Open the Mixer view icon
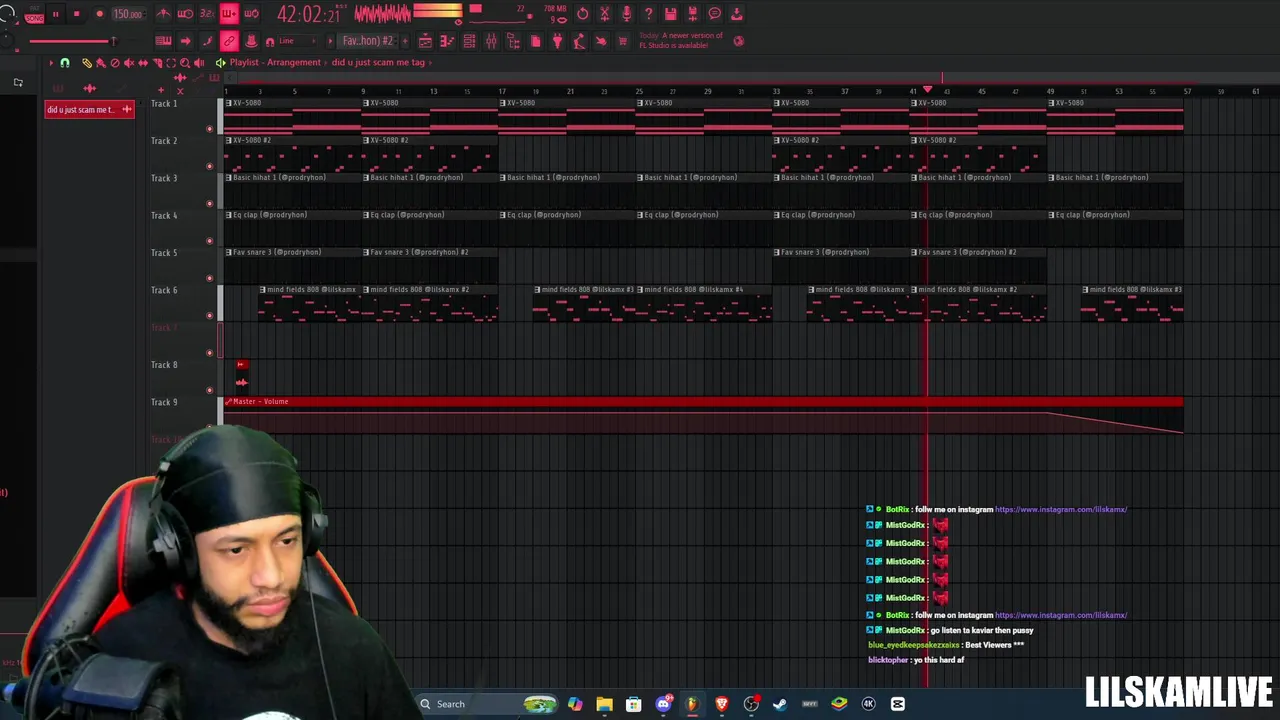The height and width of the screenshot is (720, 1280). [x=491, y=41]
